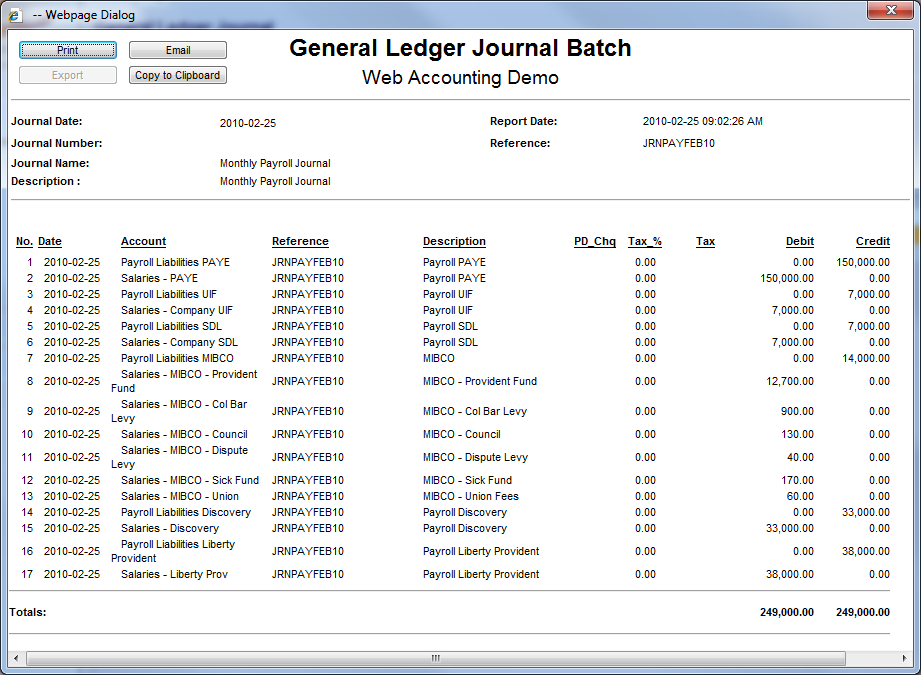Click the Tax_% column header

(x=644, y=241)
